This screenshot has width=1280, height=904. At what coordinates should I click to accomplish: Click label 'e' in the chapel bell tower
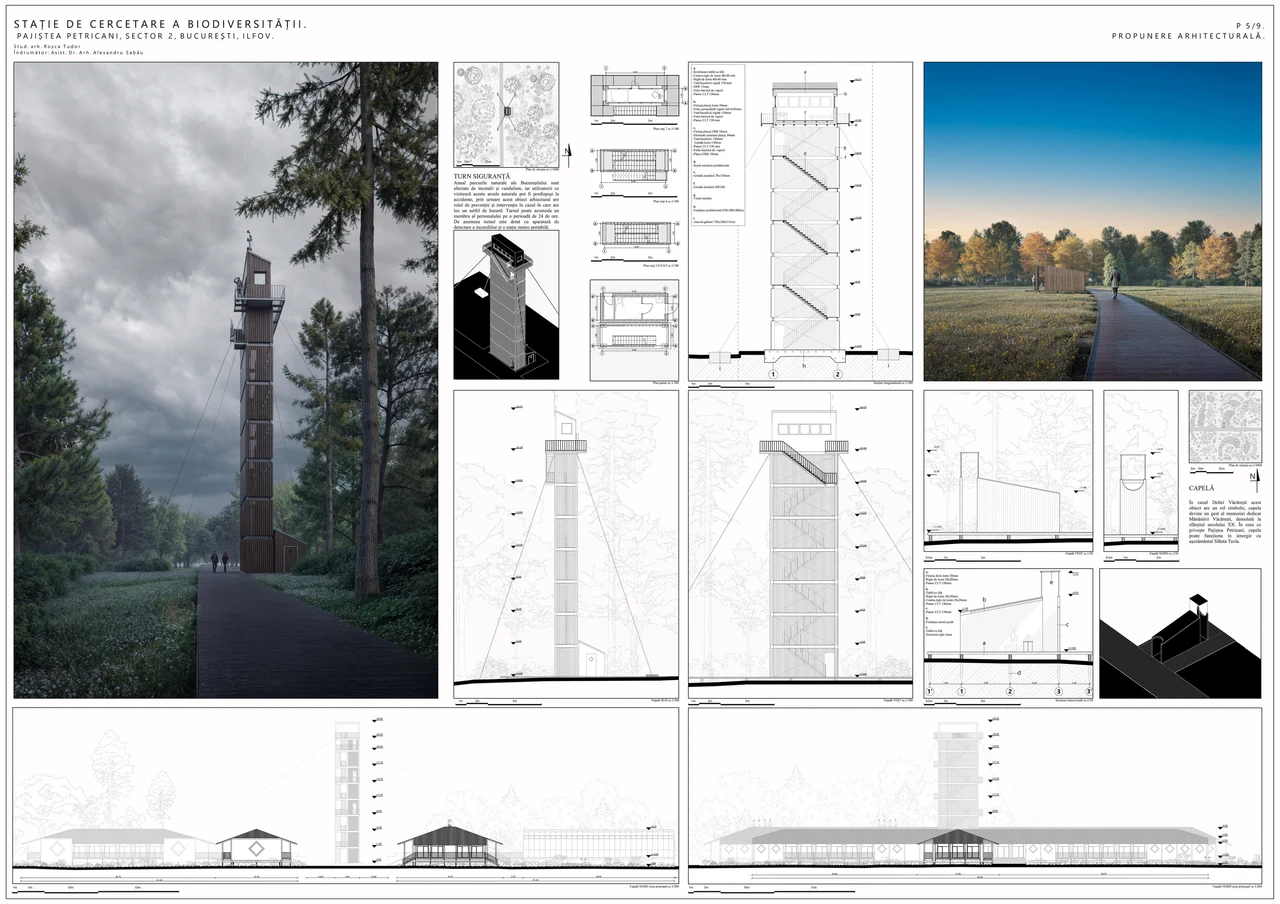point(1051,581)
